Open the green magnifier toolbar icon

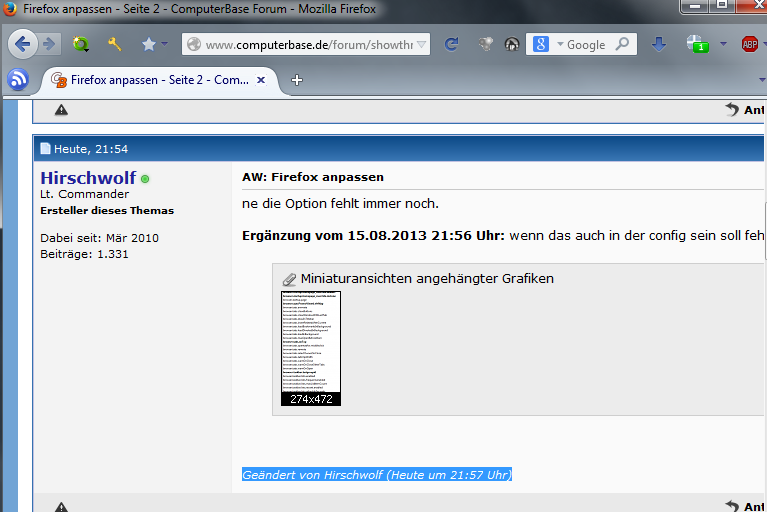(x=81, y=45)
